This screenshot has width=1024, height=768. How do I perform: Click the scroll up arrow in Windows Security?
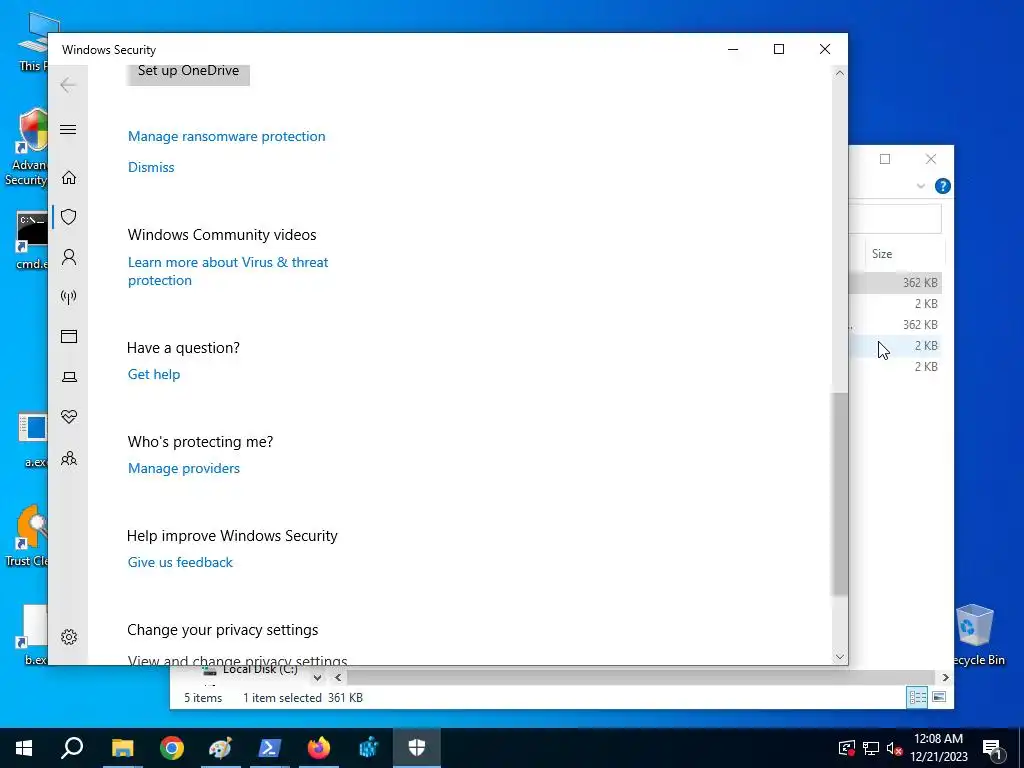[x=840, y=73]
